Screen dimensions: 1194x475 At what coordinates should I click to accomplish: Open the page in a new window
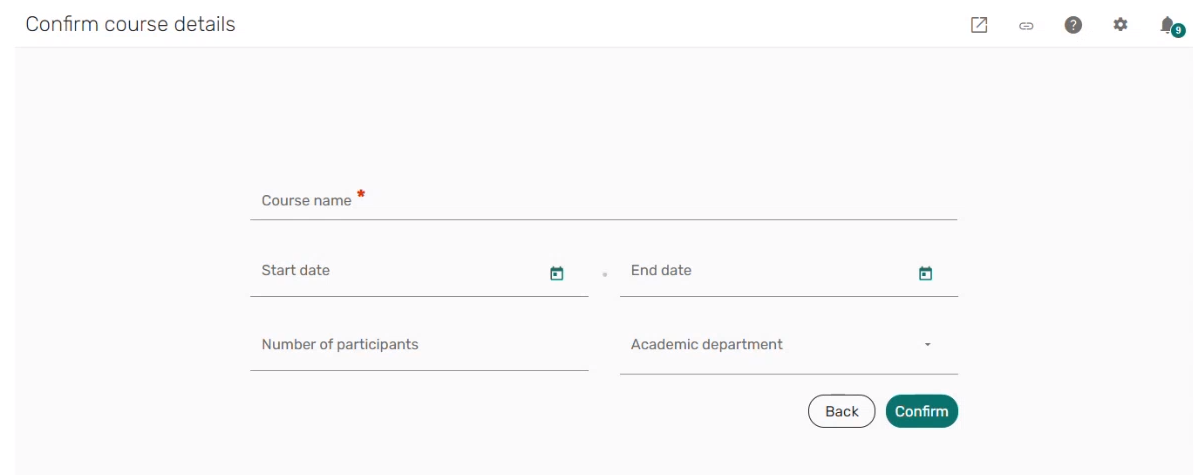979,25
